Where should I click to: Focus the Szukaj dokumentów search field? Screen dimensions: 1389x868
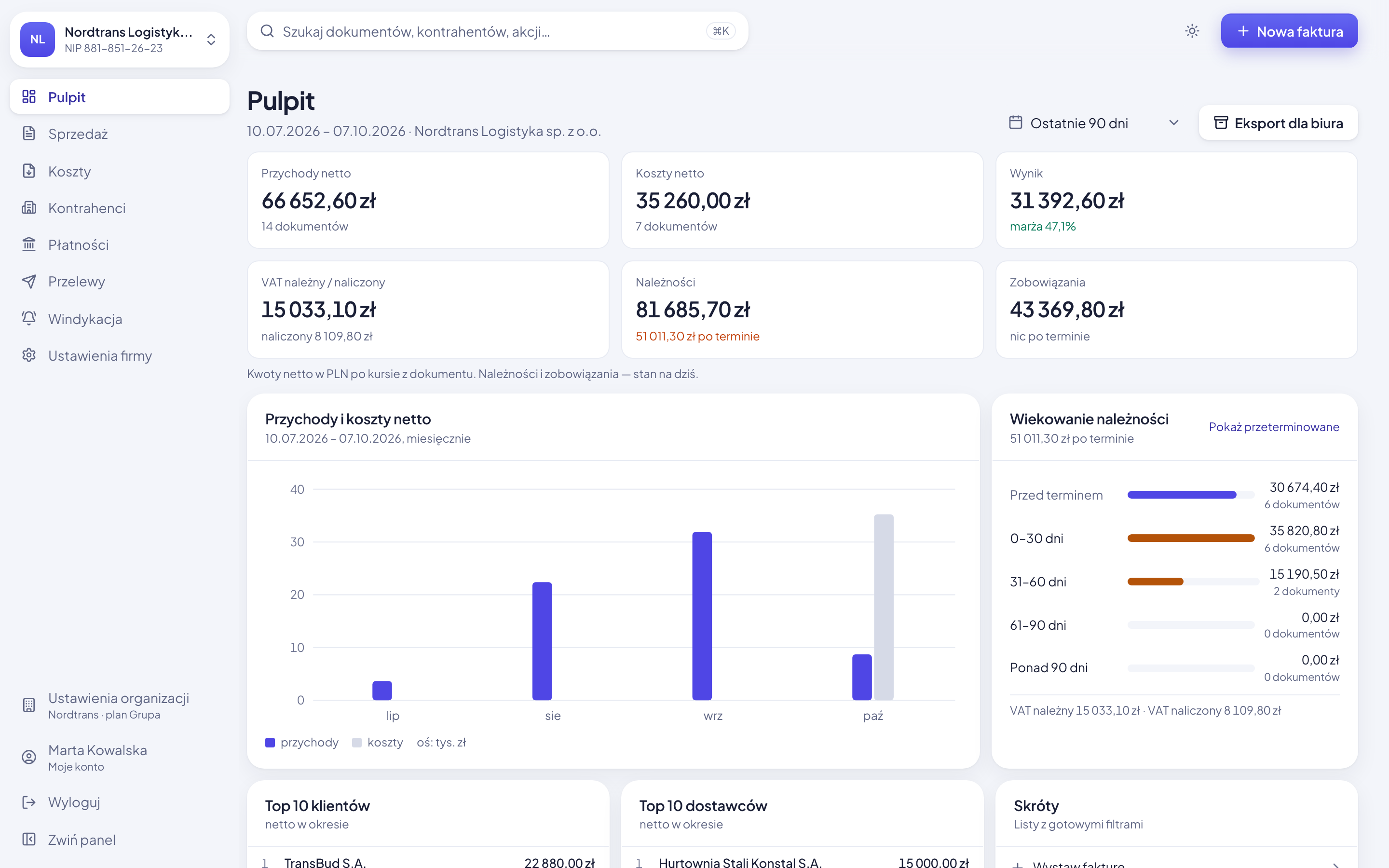coord(497,31)
